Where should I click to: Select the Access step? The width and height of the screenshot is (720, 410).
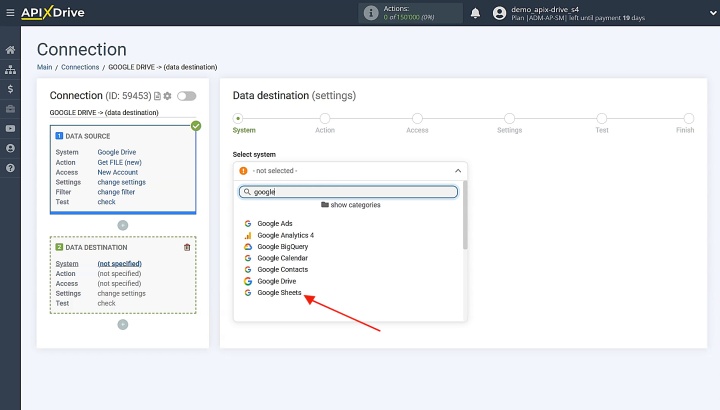point(417,118)
